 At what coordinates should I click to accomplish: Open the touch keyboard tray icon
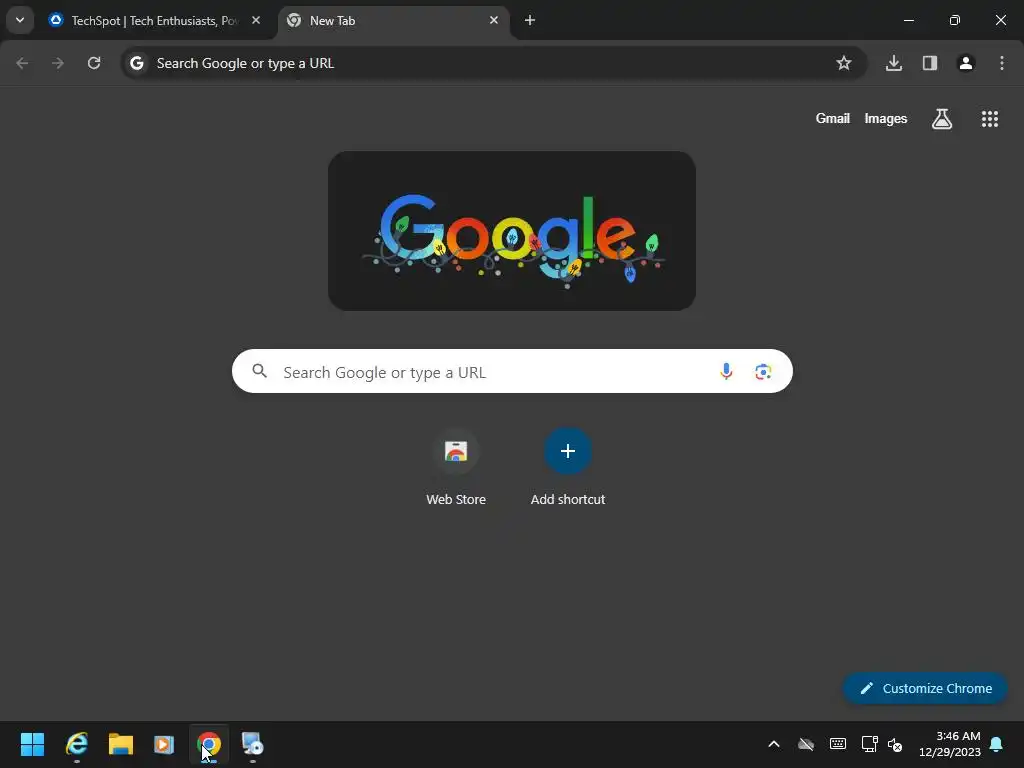coord(838,744)
